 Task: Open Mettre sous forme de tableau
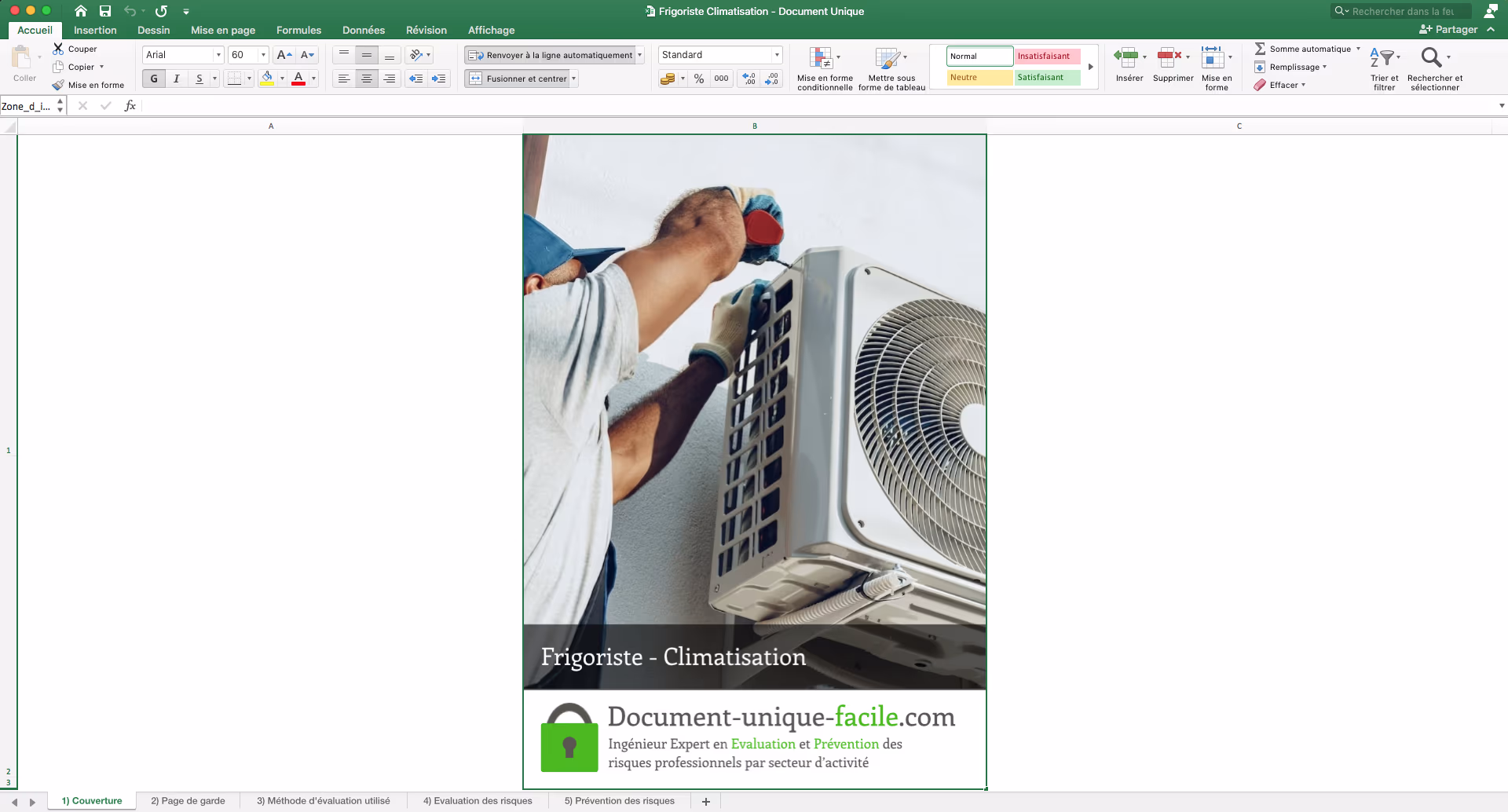[891, 68]
